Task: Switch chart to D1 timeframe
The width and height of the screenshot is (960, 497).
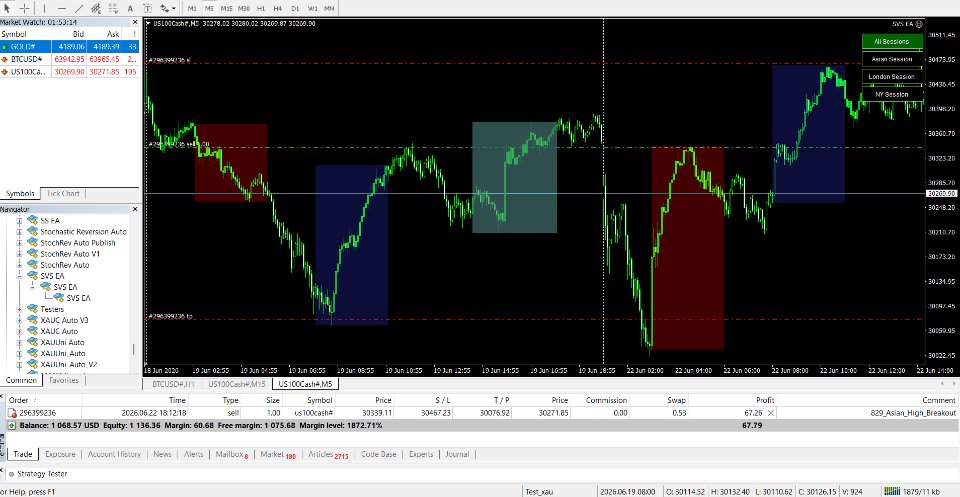Action: (295, 9)
